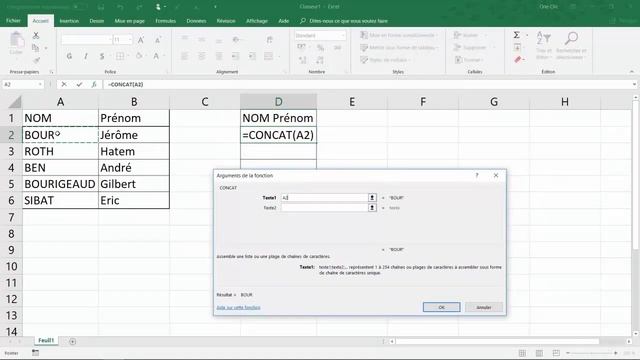Click the Borders icon

click(x=120, y=56)
